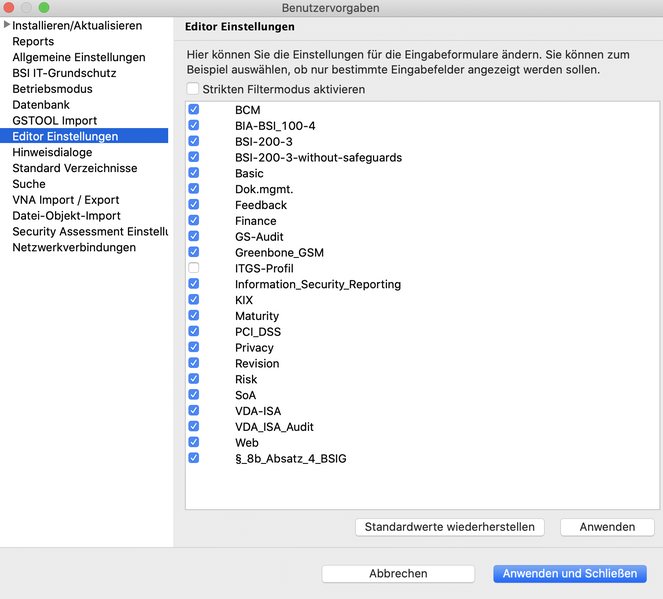Select Standard Verzeichnisse in the sidebar
The width and height of the screenshot is (663, 599).
pyautogui.click(x=75, y=168)
